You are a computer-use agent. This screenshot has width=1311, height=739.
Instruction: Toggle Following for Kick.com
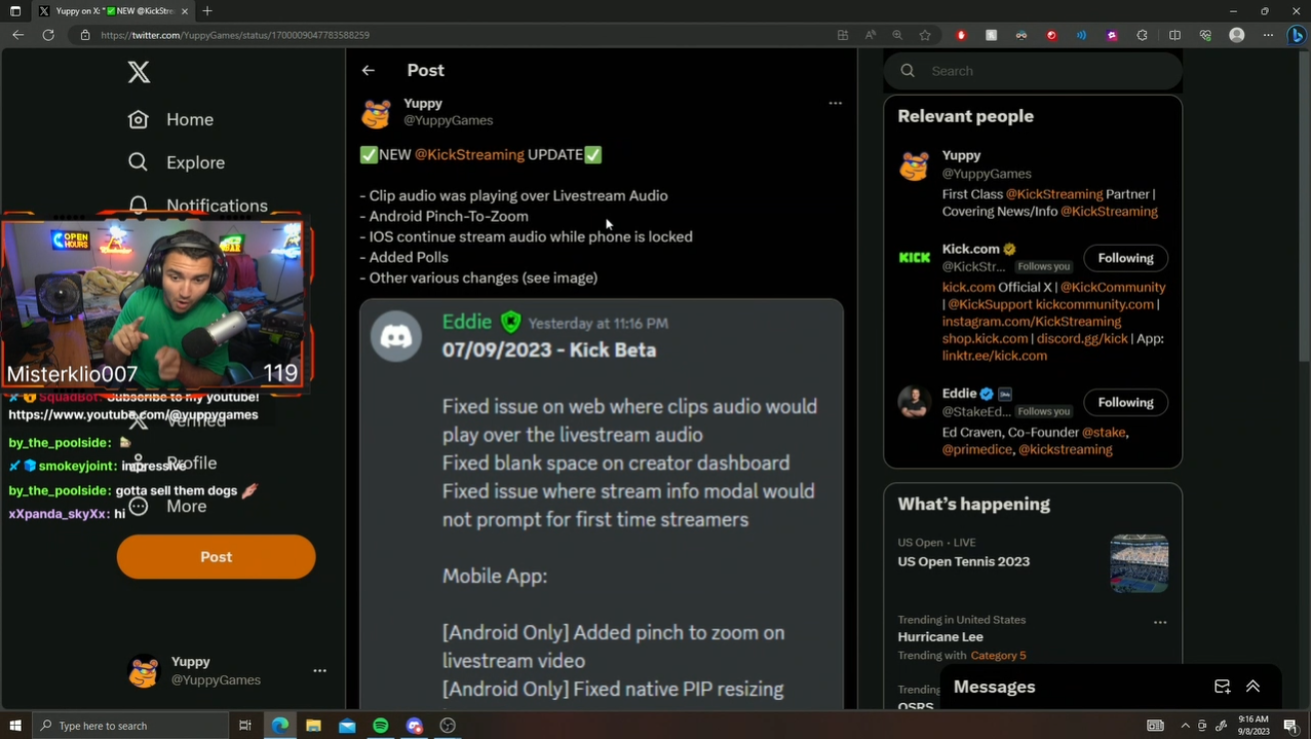point(1126,258)
